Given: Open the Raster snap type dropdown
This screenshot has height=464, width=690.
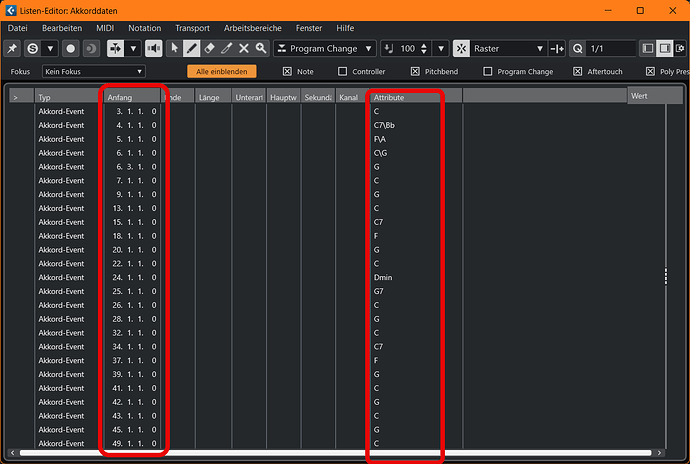Looking at the screenshot, I should coord(508,48).
